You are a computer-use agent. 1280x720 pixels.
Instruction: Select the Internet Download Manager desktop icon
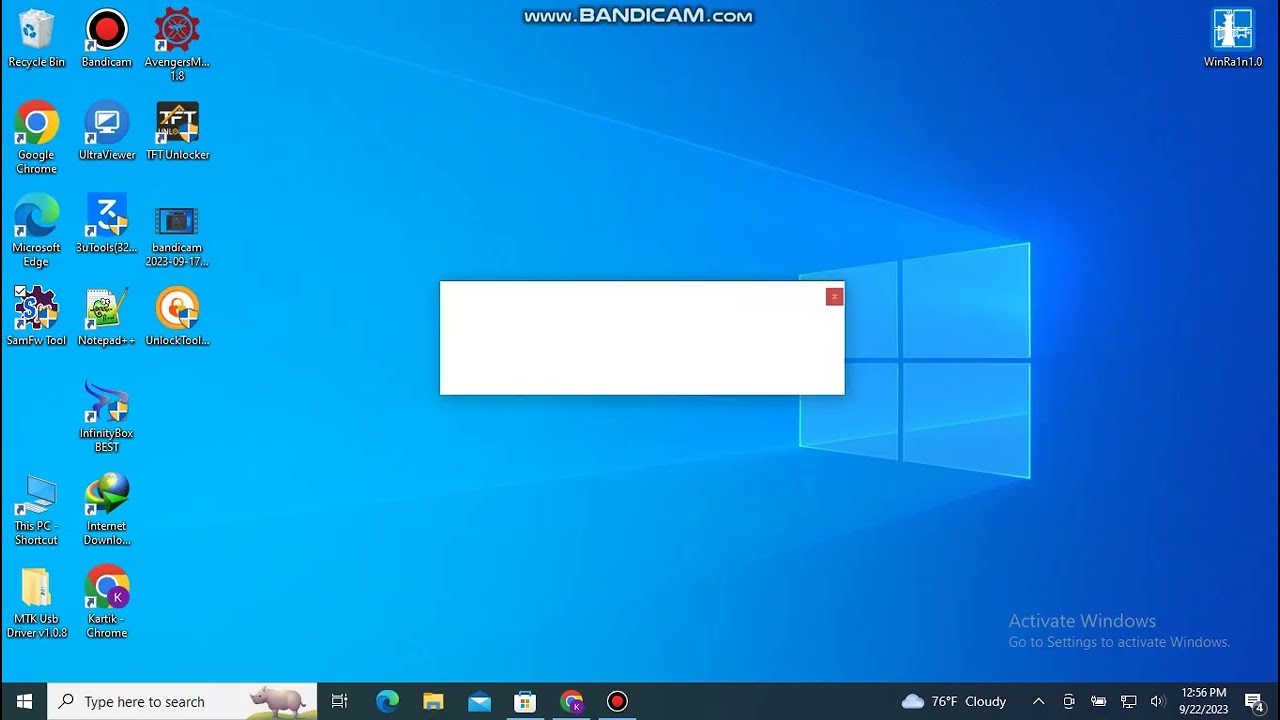pyautogui.click(x=106, y=510)
